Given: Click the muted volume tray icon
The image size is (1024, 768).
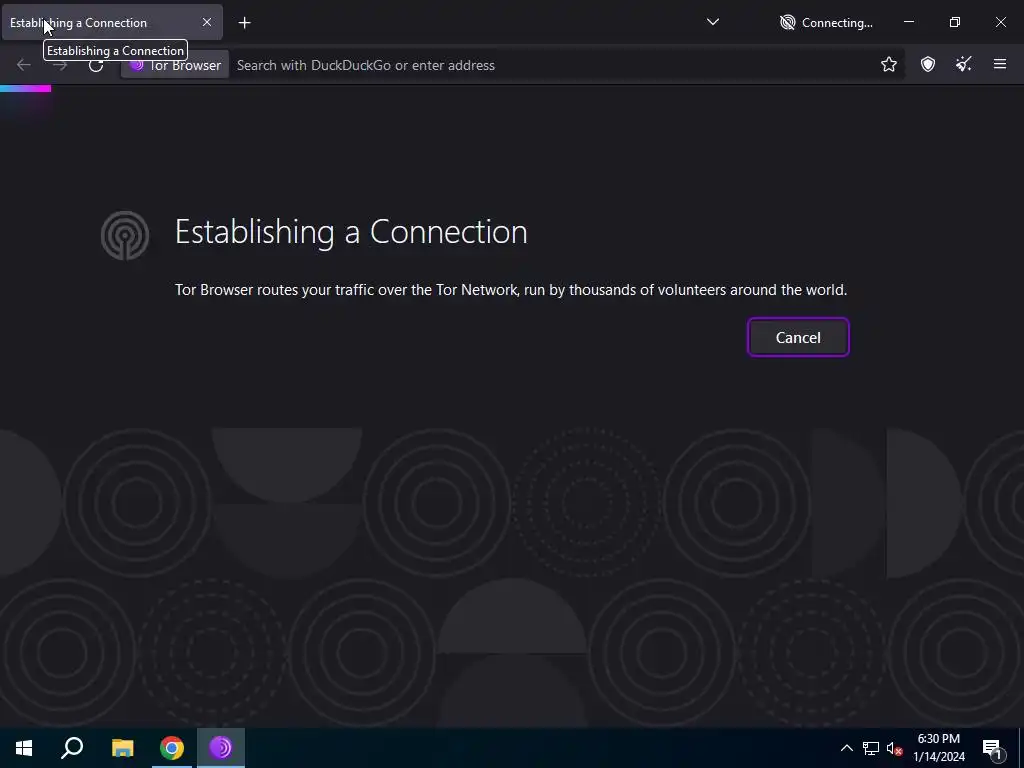Looking at the screenshot, I should [x=894, y=748].
